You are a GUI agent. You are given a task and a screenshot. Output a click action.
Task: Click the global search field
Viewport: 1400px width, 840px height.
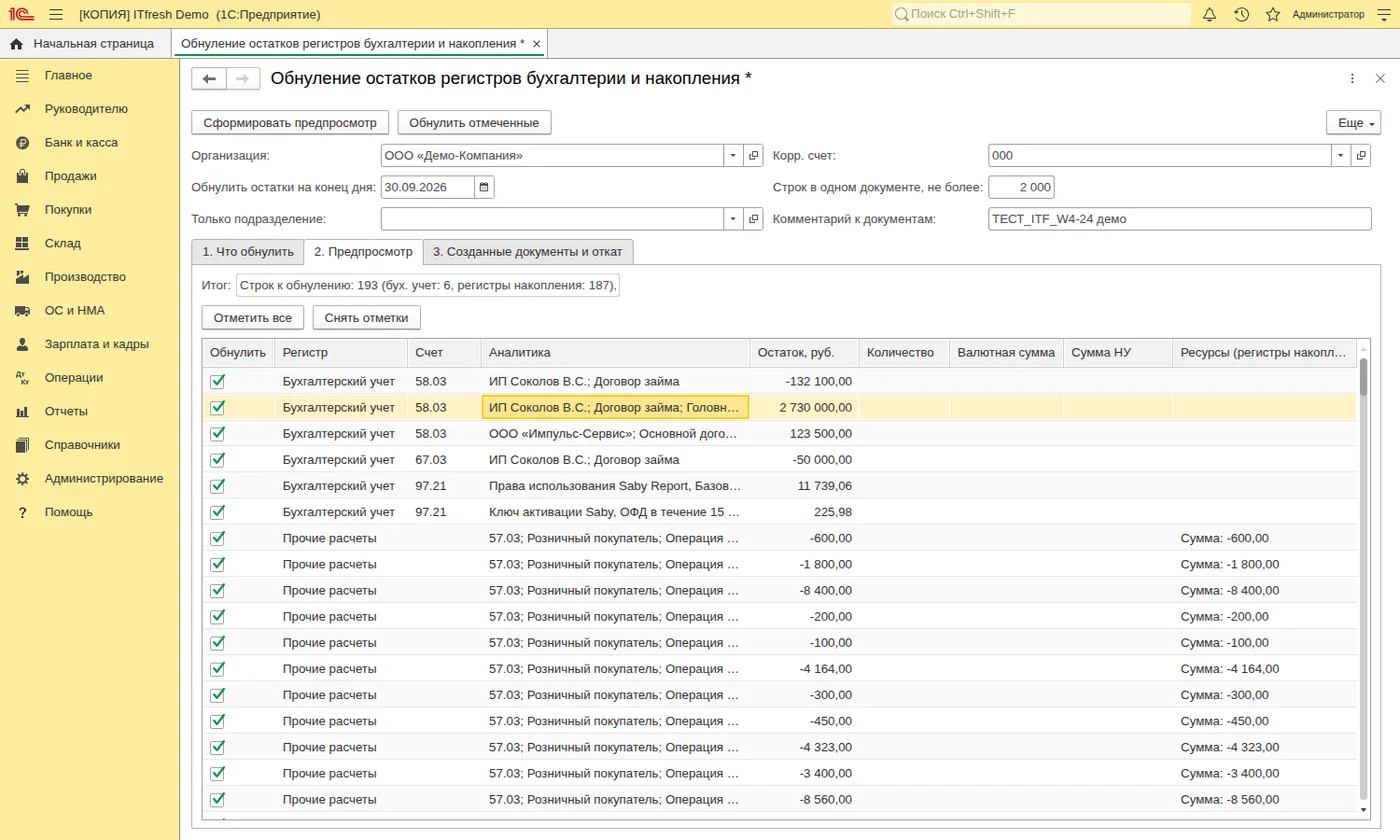(x=1042, y=14)
